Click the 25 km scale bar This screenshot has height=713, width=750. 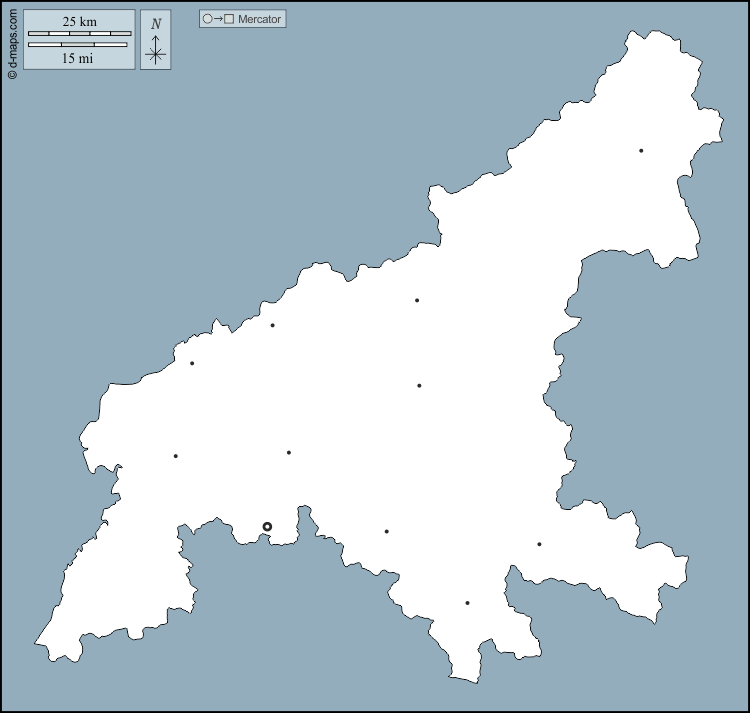tap(79, 33)
